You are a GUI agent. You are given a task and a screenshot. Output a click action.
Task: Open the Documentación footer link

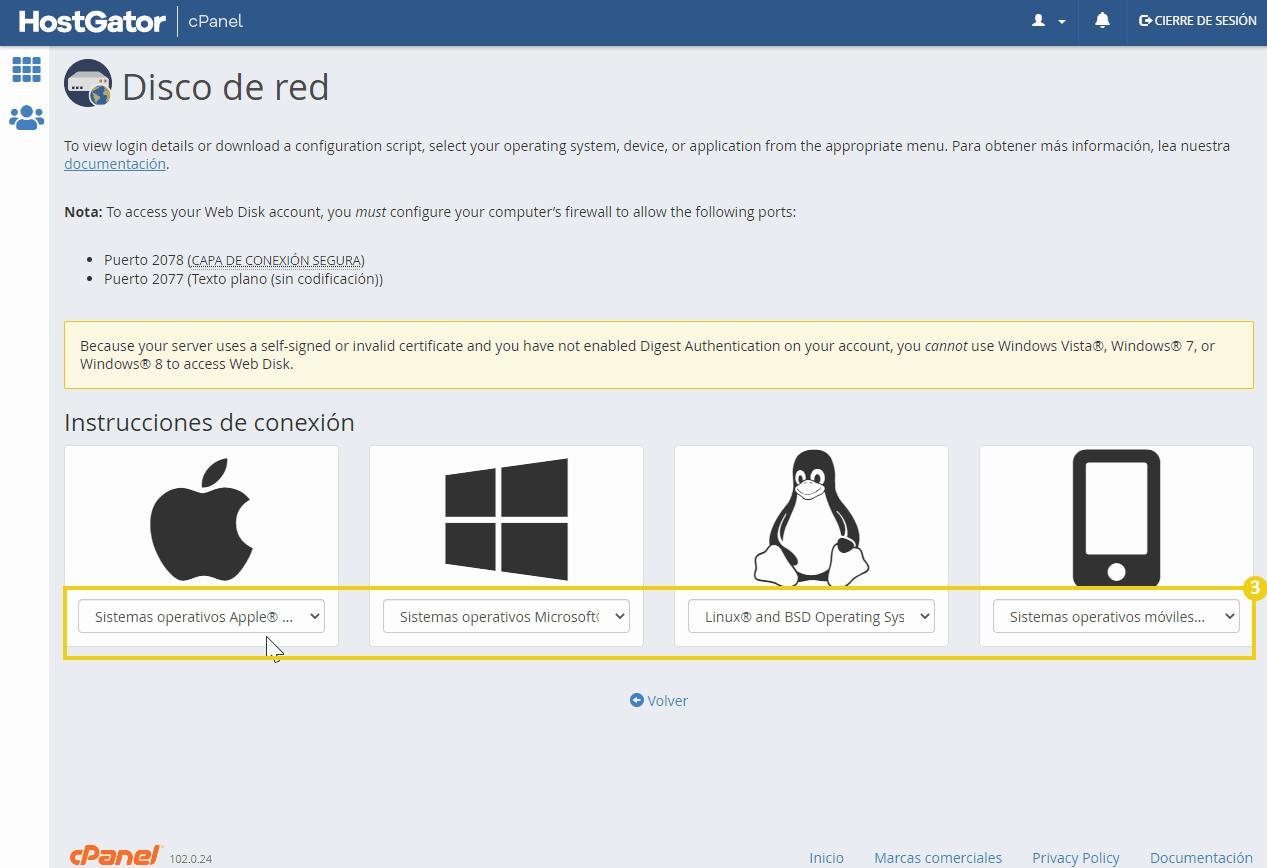pos(1201,858)
